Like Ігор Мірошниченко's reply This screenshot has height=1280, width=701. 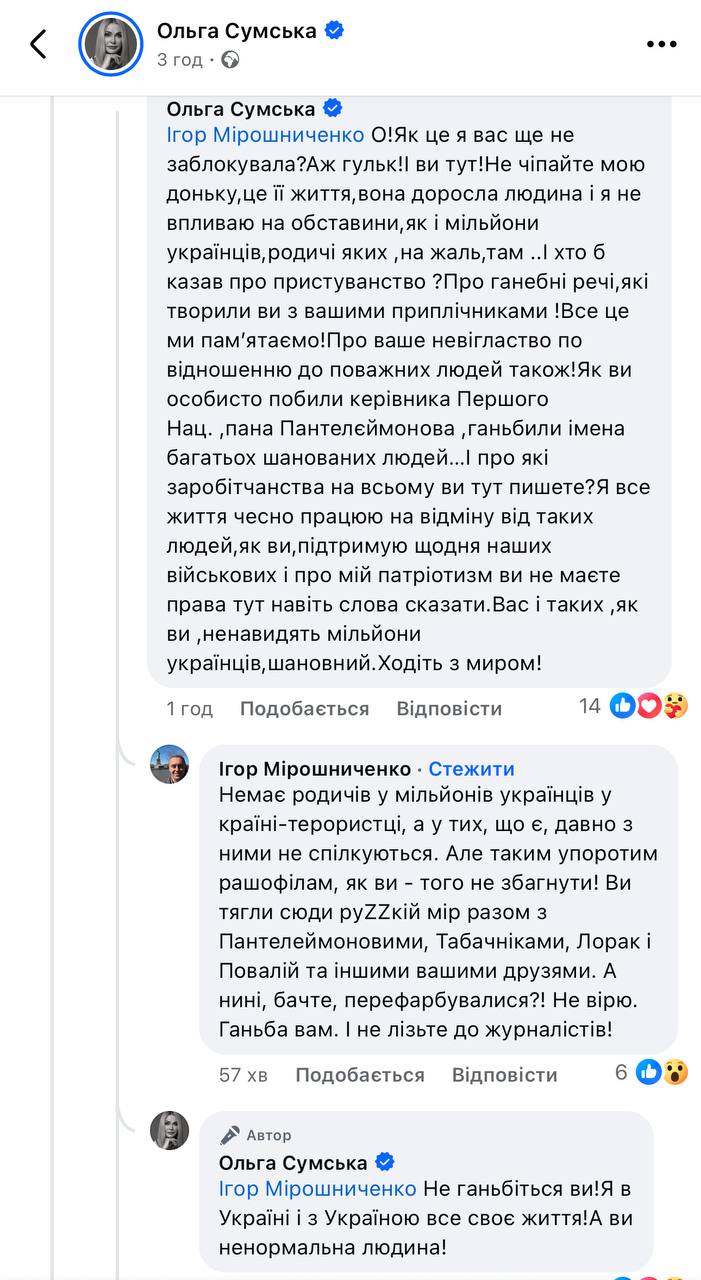pos(360,1075)
